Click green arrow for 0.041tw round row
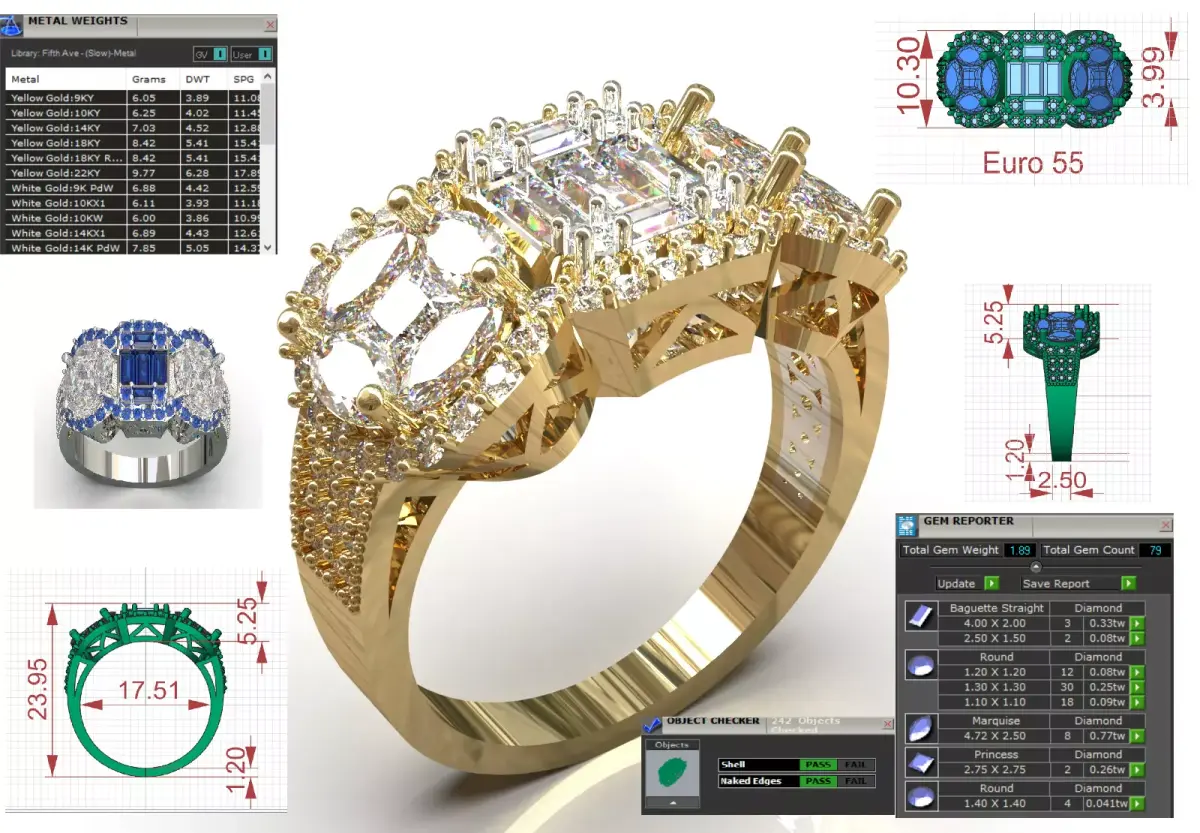This screenshot has height=833, width=1200. pos(1137,804)
